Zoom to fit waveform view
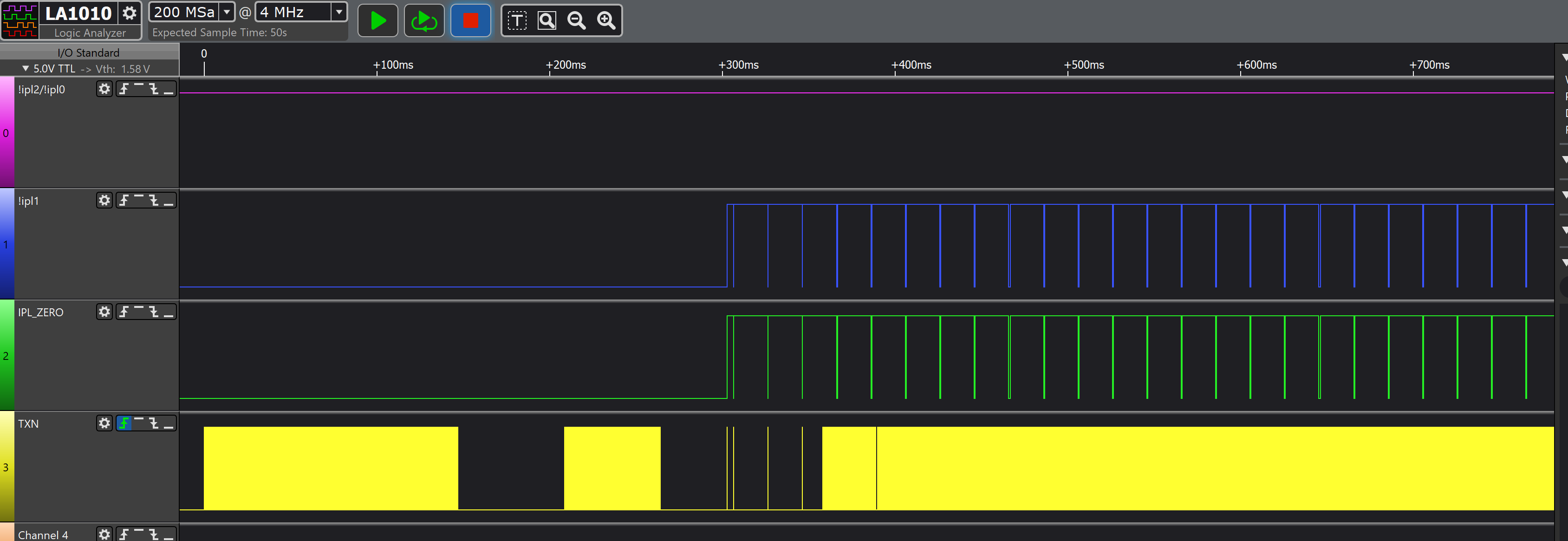The width and height of the screenshot is (1568, 541). [x=547, y=21]
